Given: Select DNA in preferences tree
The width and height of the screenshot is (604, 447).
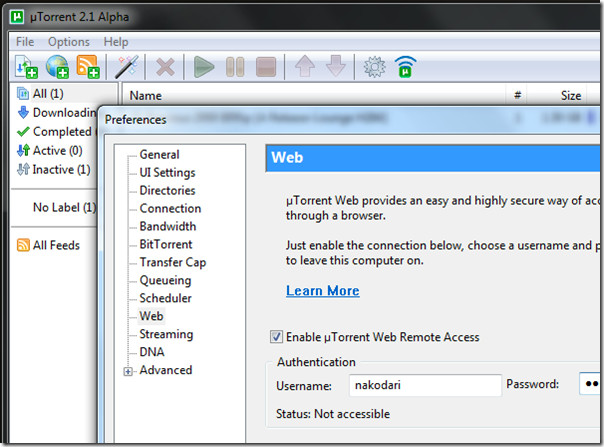Looking at the screenshot, I should click(152, 352).
